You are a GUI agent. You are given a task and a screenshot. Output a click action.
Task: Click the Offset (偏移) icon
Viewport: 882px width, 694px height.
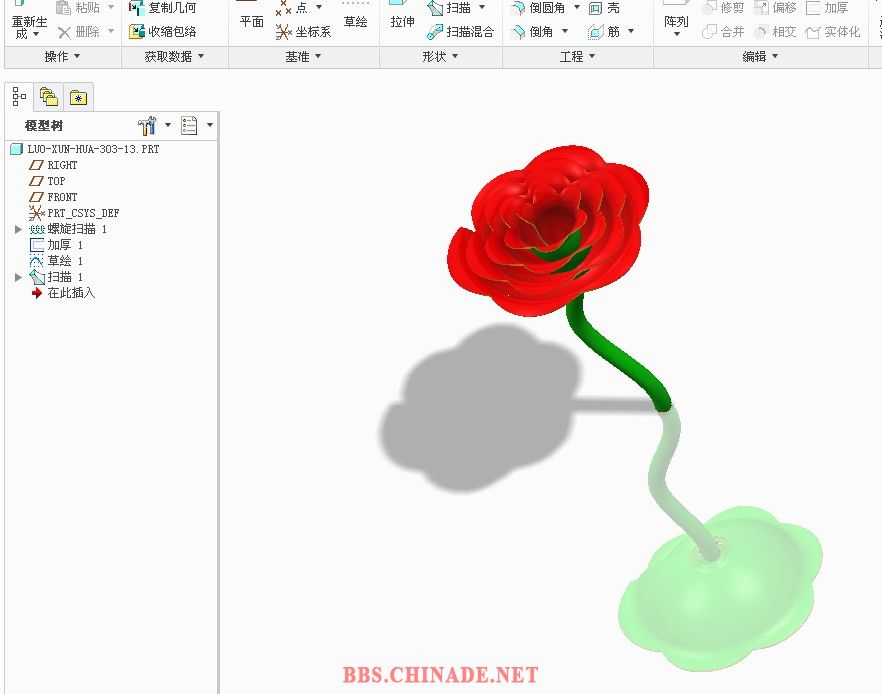(761, 7)
